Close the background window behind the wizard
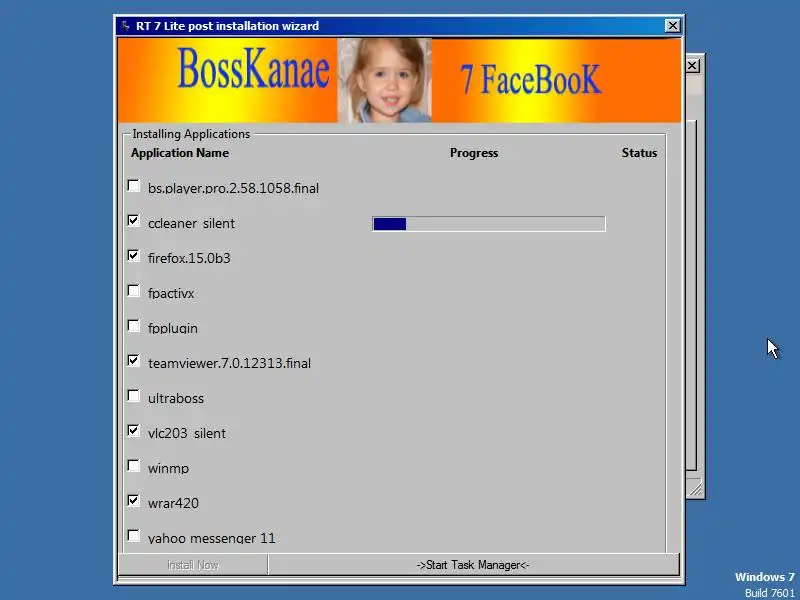This screenshot has height=600, width=800. click(692, 65)
